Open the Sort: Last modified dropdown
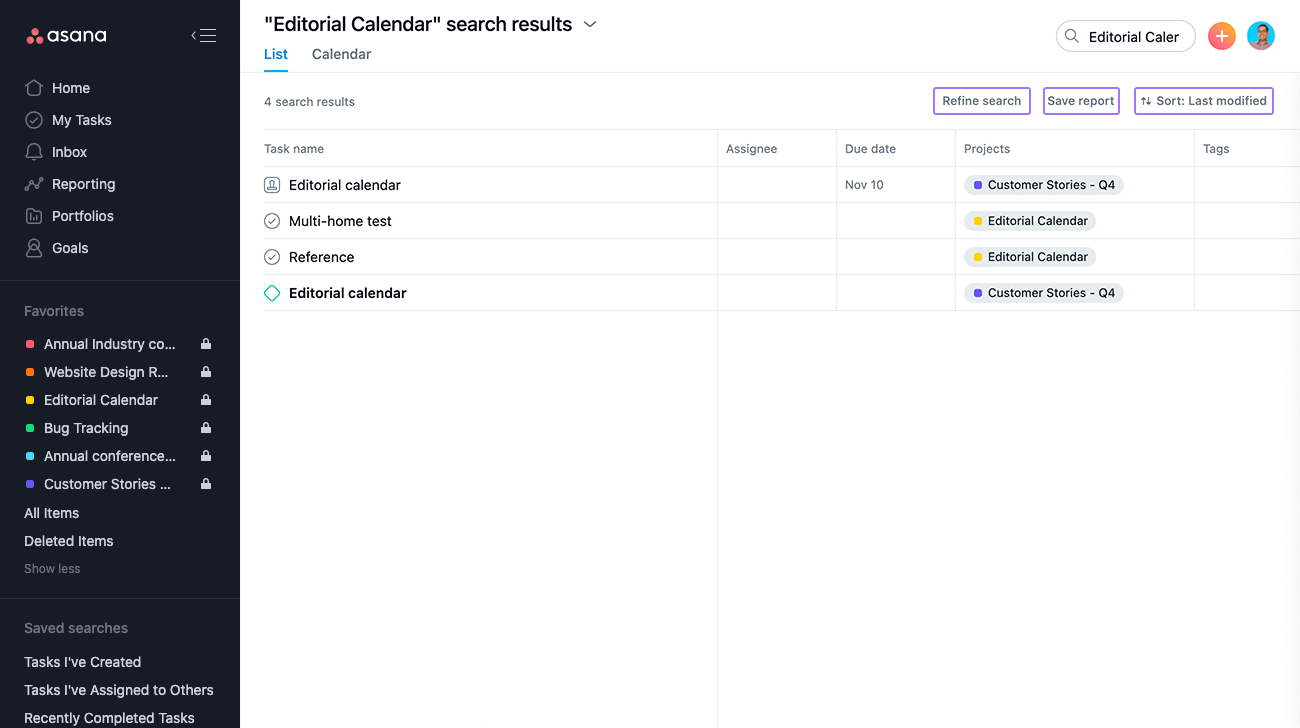Viewport: 1300px width, 728px height. pos(1204,101)
